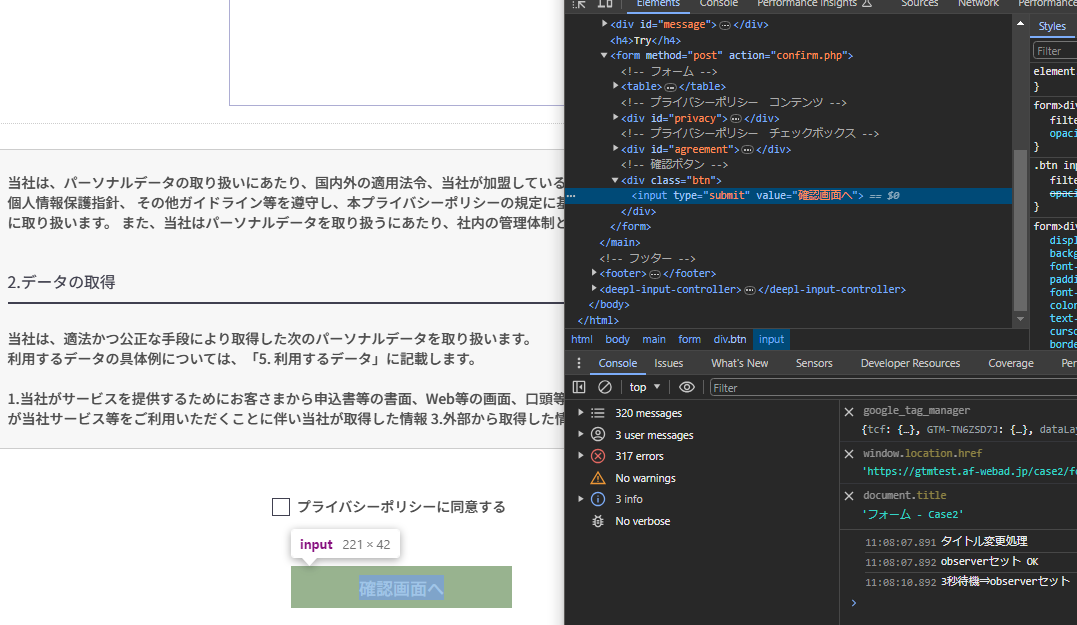
Task: Check the privacy policy agreement checkbox
Action: (x=281, y=507)
